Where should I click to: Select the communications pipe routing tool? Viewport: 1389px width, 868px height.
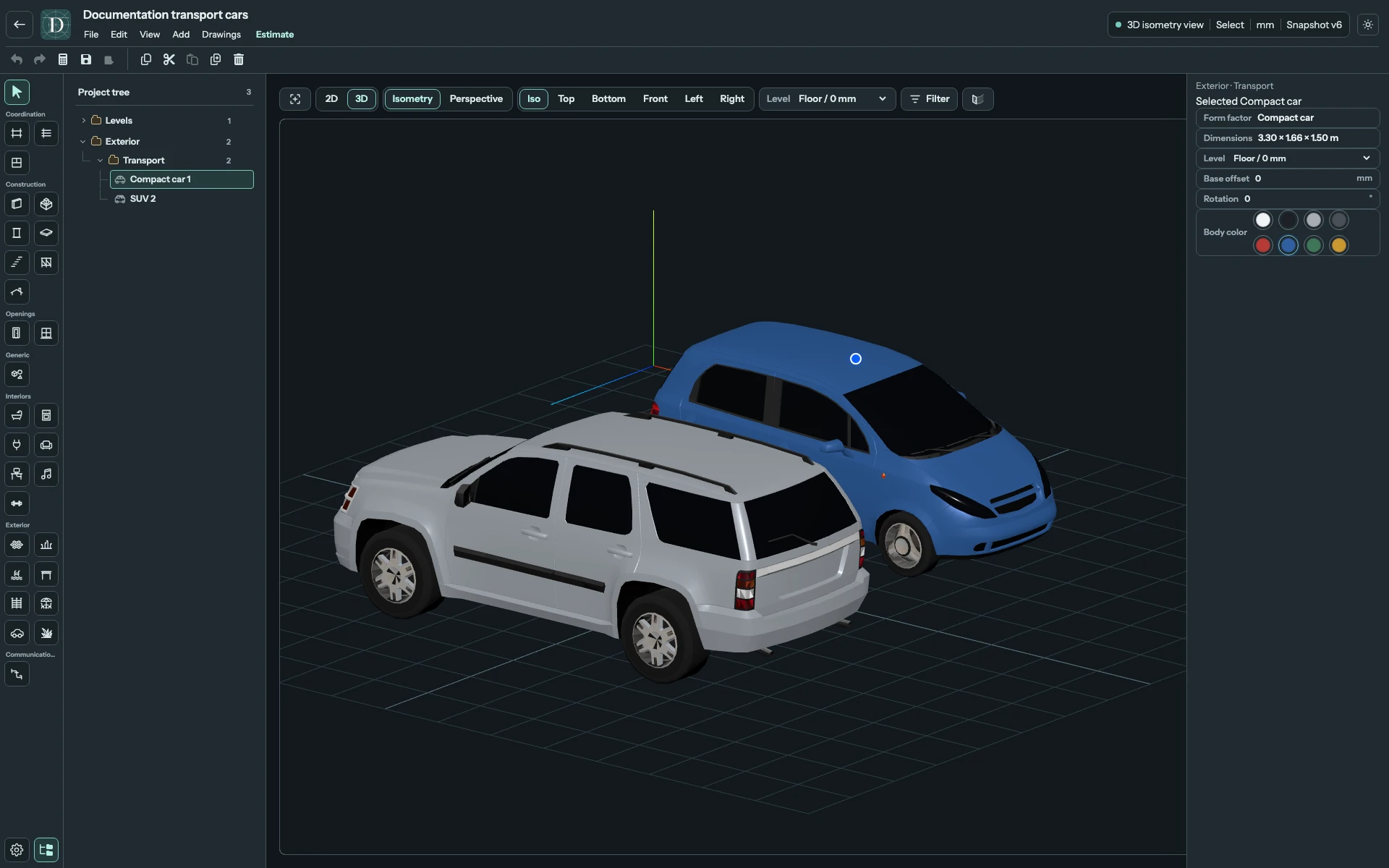(17, 674)
